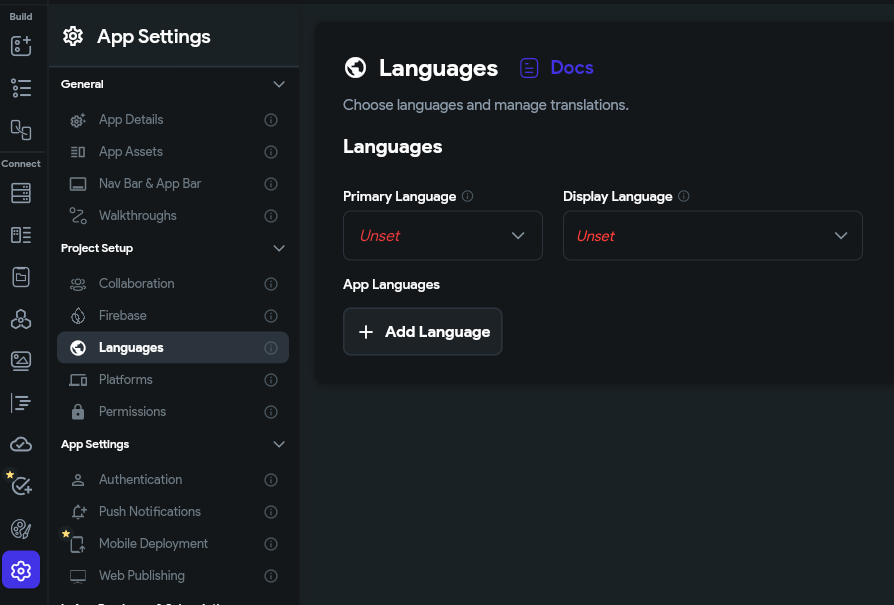The image size is (894, 605).
Task: Open the Media Assets image icon
Action: point(21,361)
